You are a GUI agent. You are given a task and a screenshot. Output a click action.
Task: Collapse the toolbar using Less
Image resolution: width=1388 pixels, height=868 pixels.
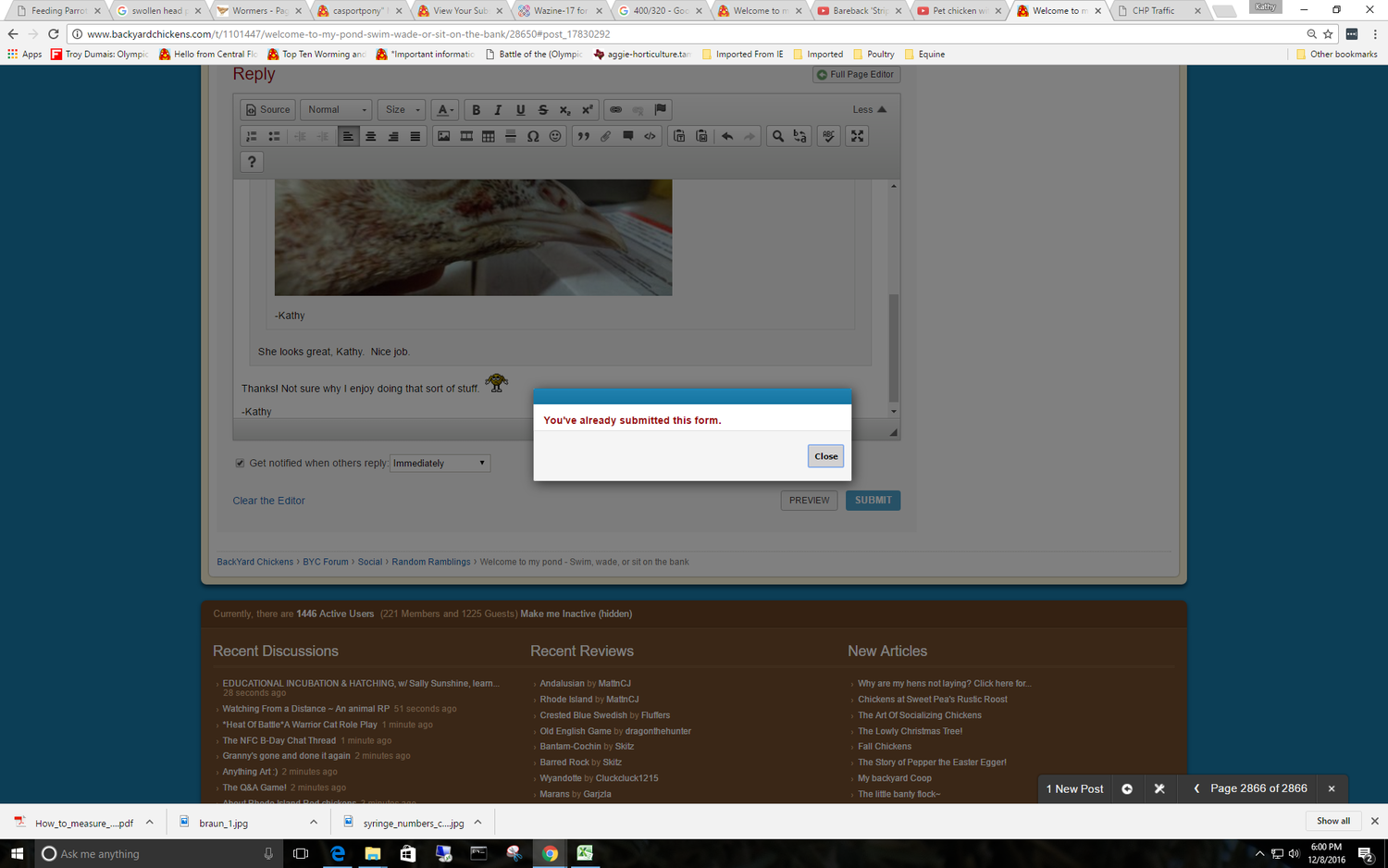tap(869, 110)
